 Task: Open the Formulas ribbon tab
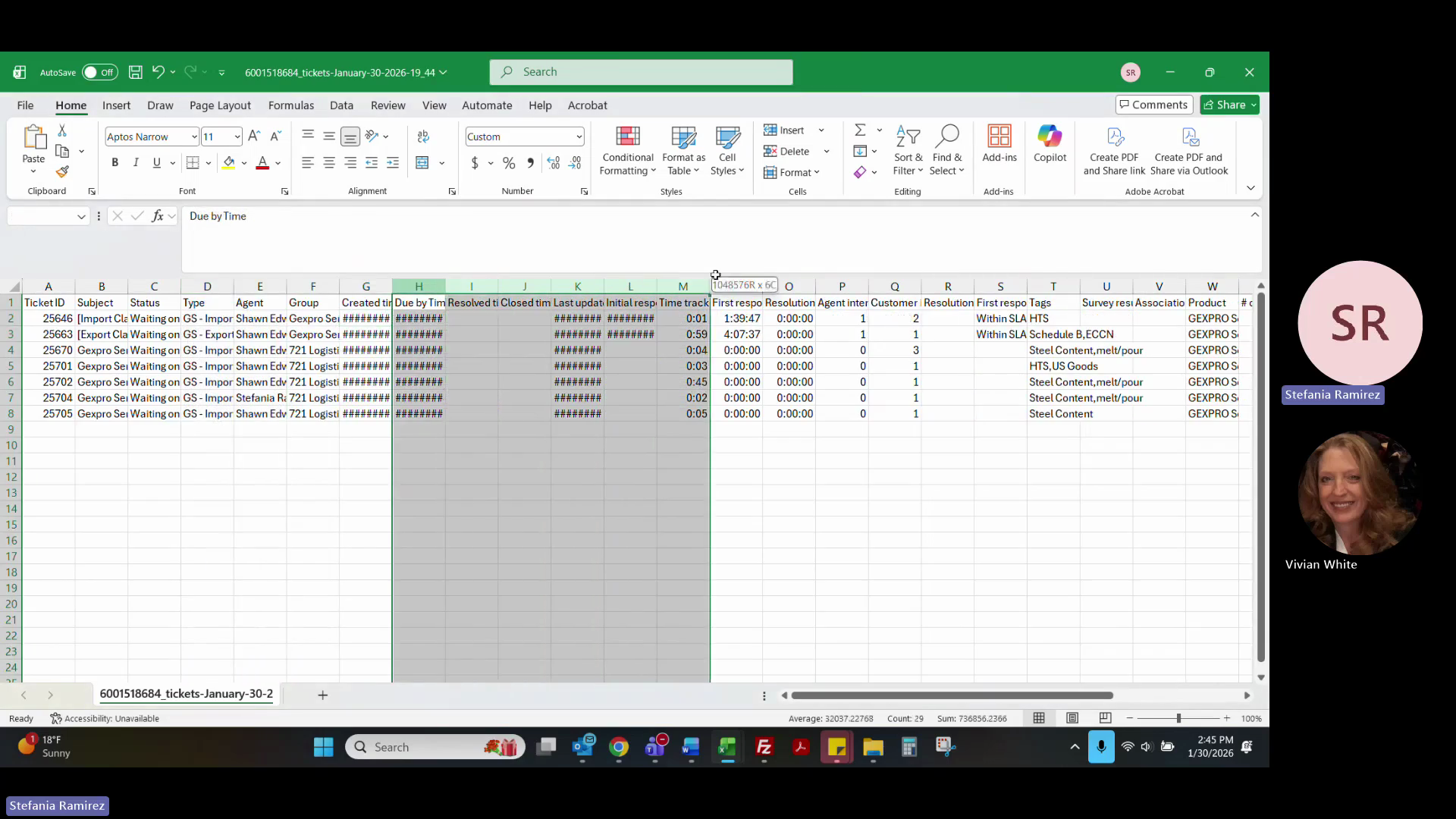[x=290, y=105]
